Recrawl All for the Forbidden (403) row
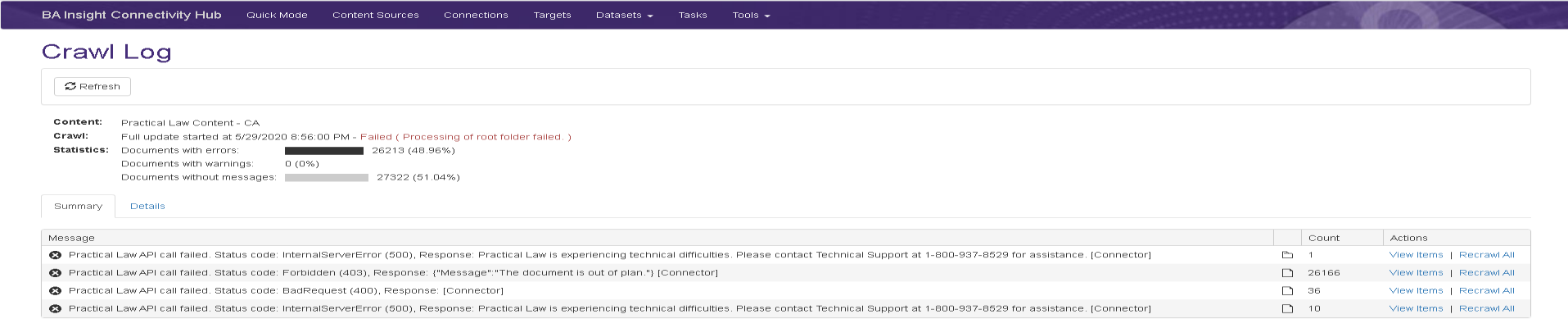This screenshot has height=328, width=1568. 1487,273
